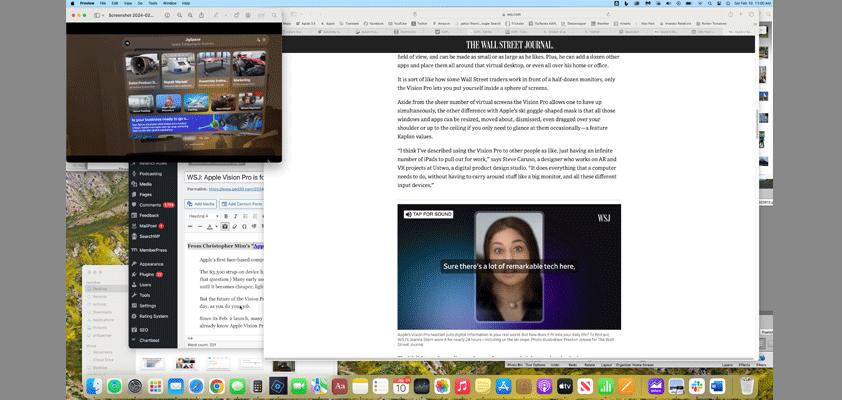Open Launchpad from the Dock

[155, 386]
